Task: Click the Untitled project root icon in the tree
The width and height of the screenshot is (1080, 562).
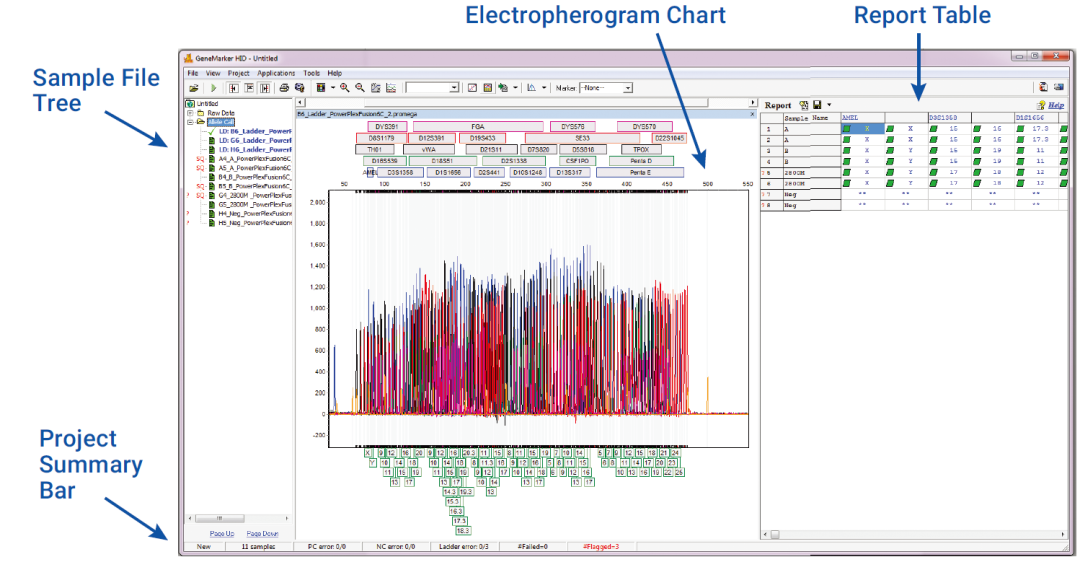Action: click(190, 104)
